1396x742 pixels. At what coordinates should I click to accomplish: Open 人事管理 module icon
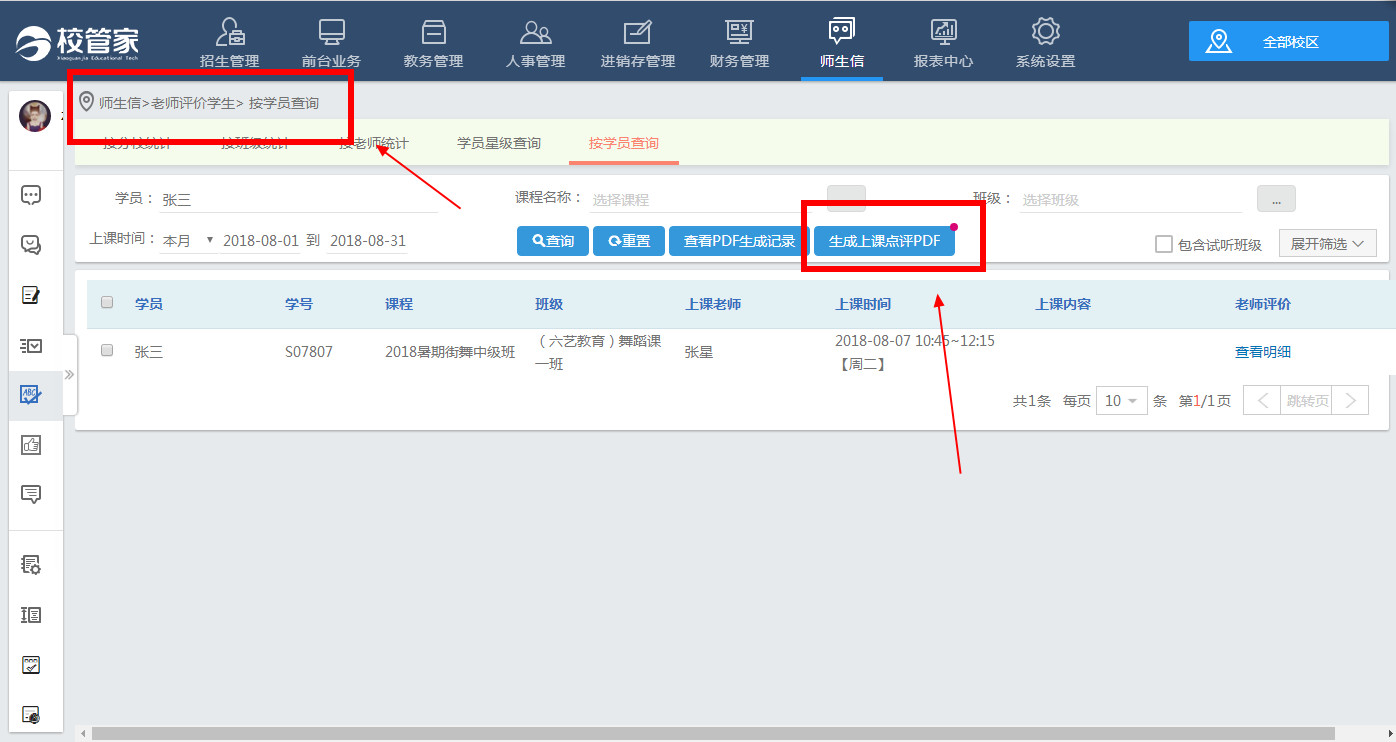click(536, 33)
